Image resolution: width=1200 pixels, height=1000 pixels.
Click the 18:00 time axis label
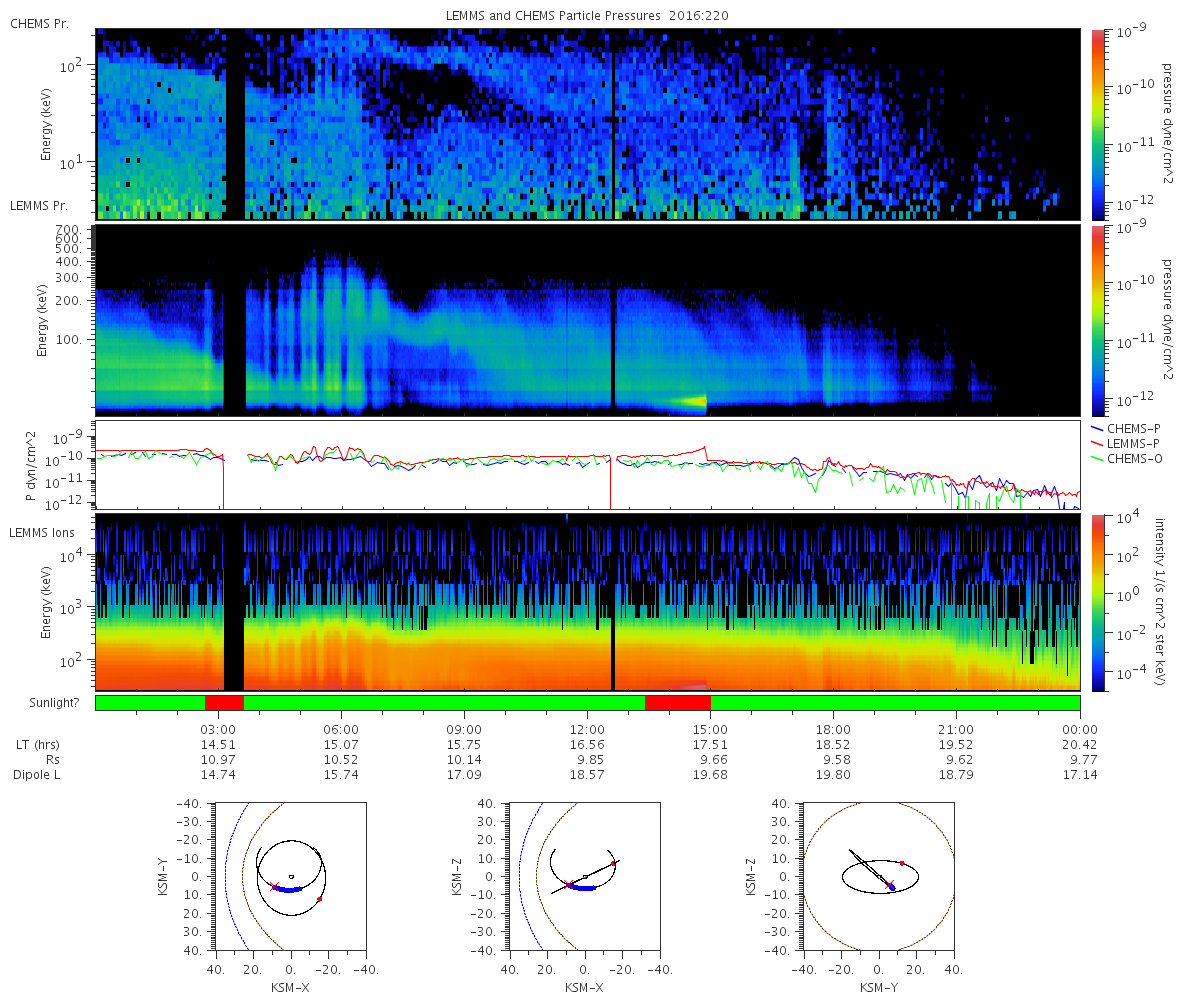834,729
